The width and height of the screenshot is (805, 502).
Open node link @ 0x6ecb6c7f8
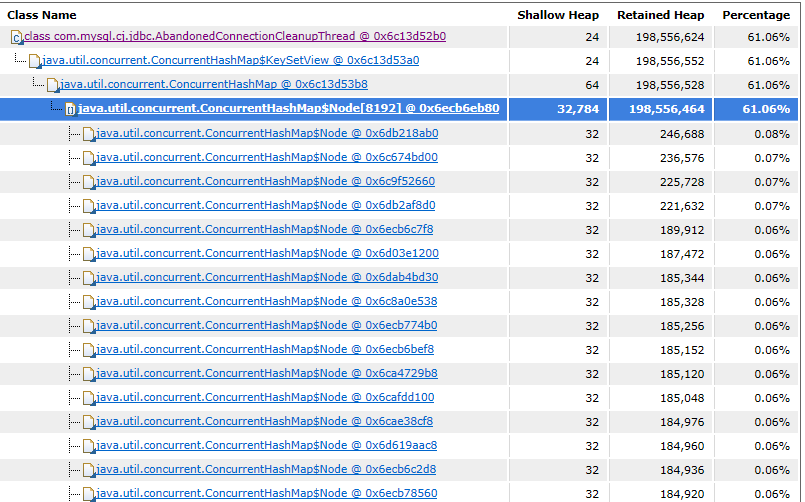(265, 229)
